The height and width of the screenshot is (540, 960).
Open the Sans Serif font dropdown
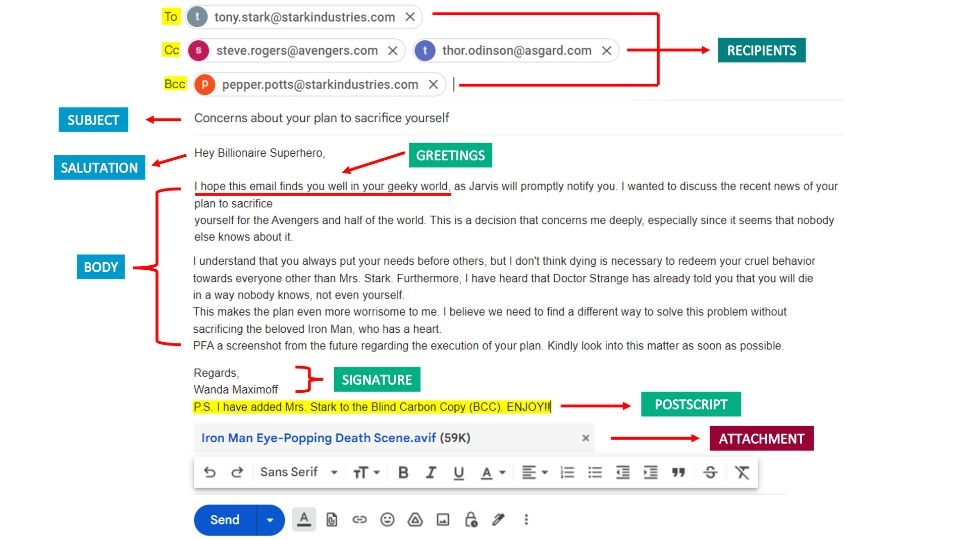pyautogui.click(x=299, y=472)
